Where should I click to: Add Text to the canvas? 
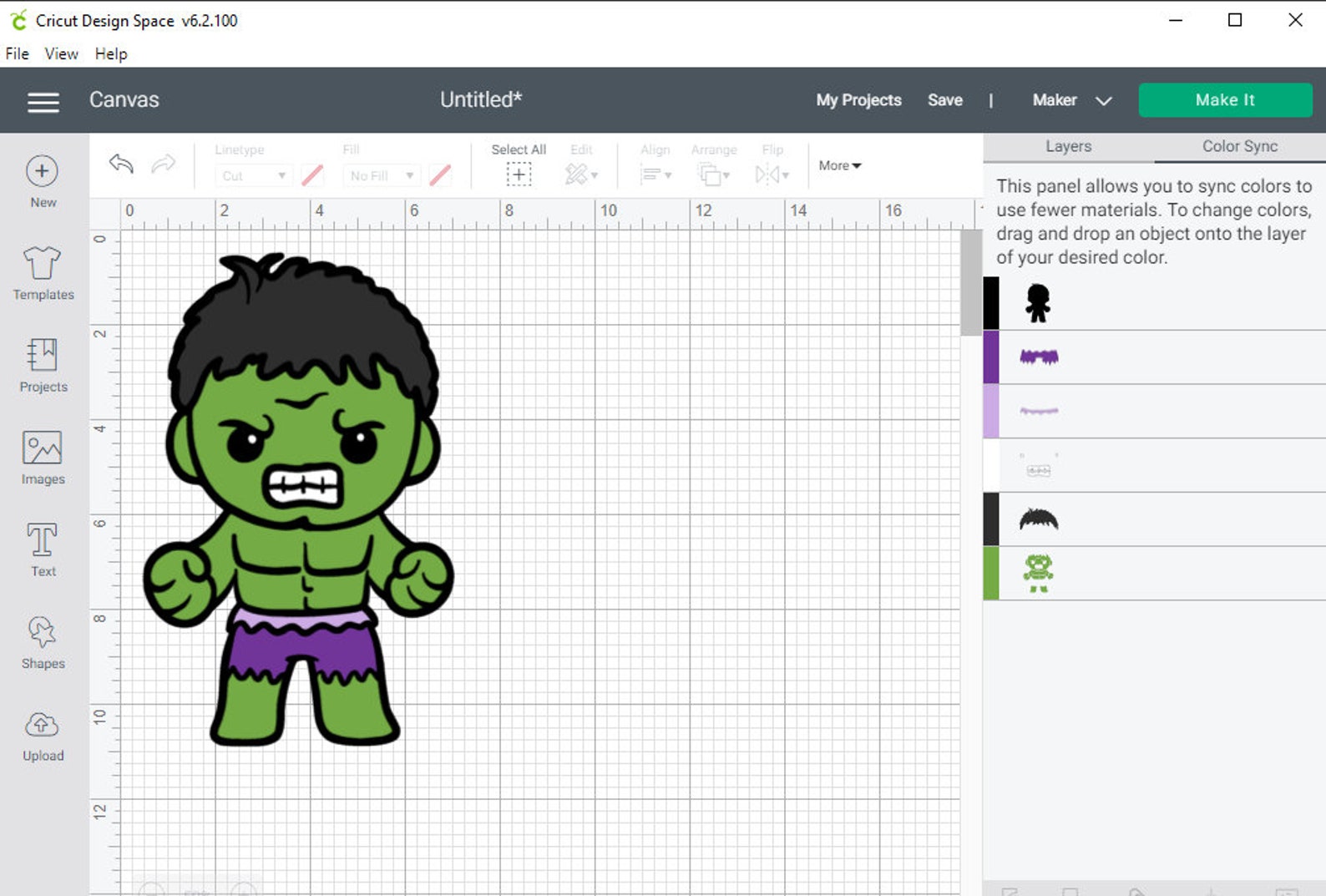tap(43, 549)
